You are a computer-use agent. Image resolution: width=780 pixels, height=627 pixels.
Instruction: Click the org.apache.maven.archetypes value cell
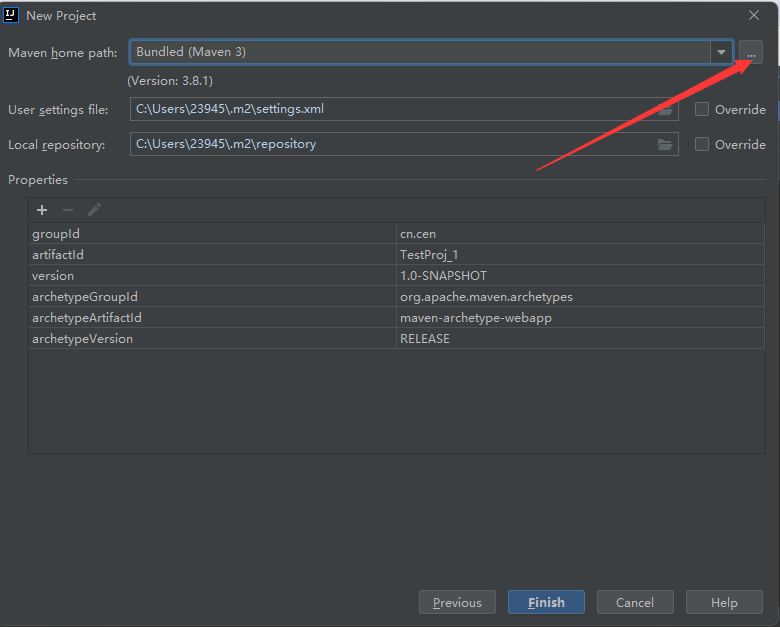click(580, 297)
